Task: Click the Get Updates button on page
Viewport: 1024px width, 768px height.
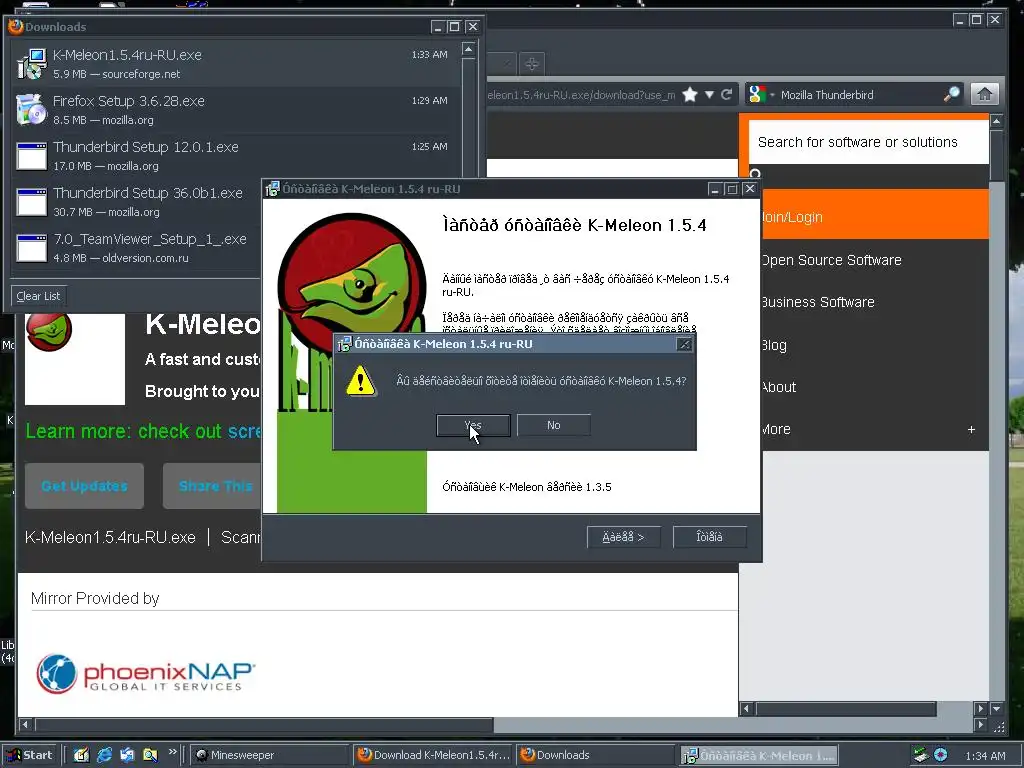Action: (84, 486)
